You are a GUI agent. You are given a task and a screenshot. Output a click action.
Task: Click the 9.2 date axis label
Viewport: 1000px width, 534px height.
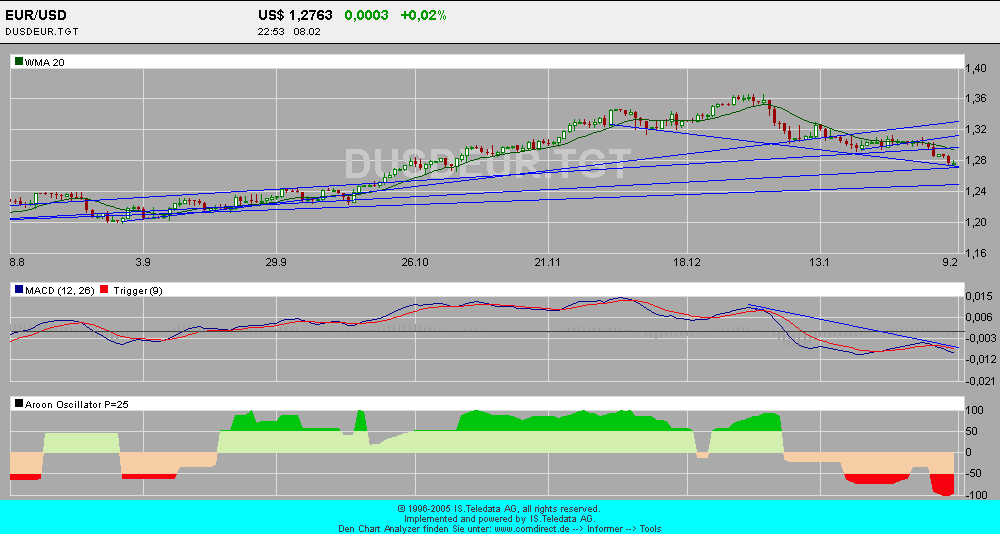coord(950,262)
